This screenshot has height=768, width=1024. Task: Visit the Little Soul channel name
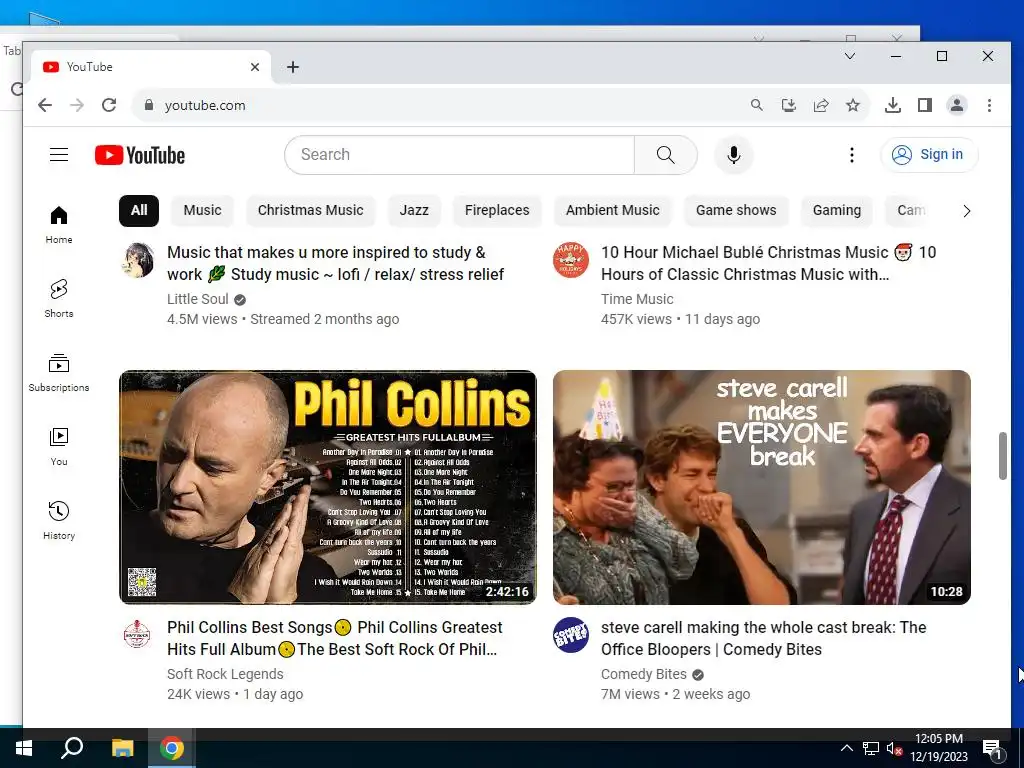197,299
